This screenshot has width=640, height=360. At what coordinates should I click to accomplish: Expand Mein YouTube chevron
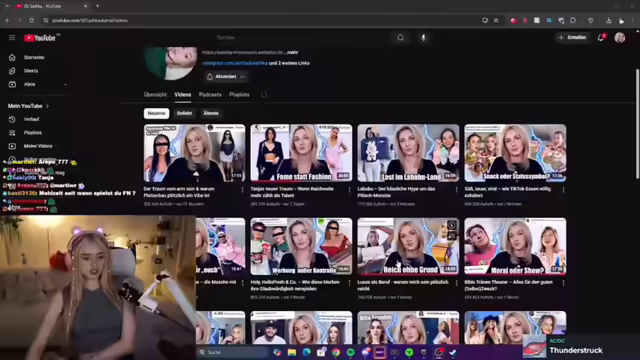(x=47, y=106)
